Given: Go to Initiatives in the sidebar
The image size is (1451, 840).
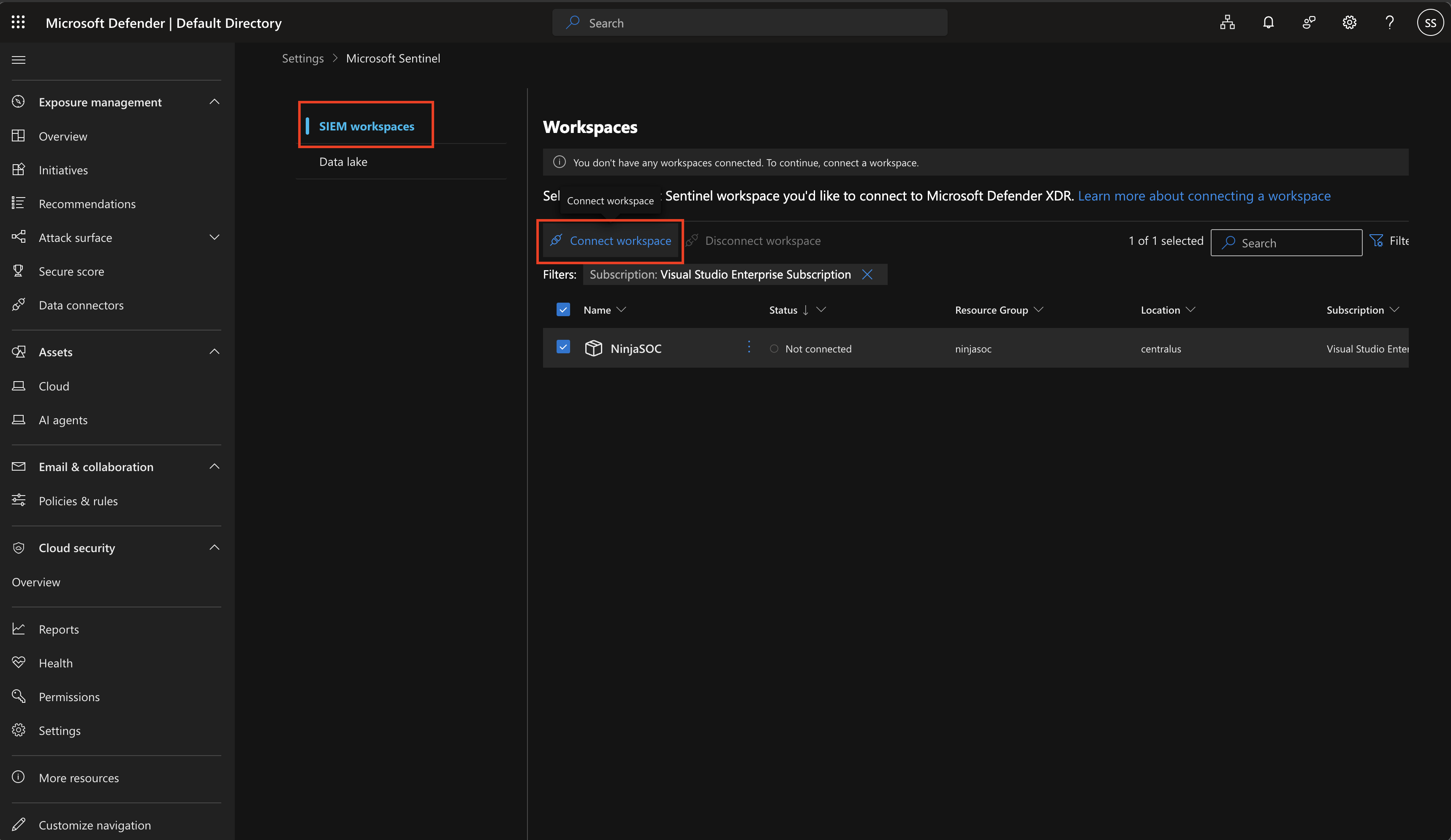Looking at the screenshot, I should tap(63, 170).
